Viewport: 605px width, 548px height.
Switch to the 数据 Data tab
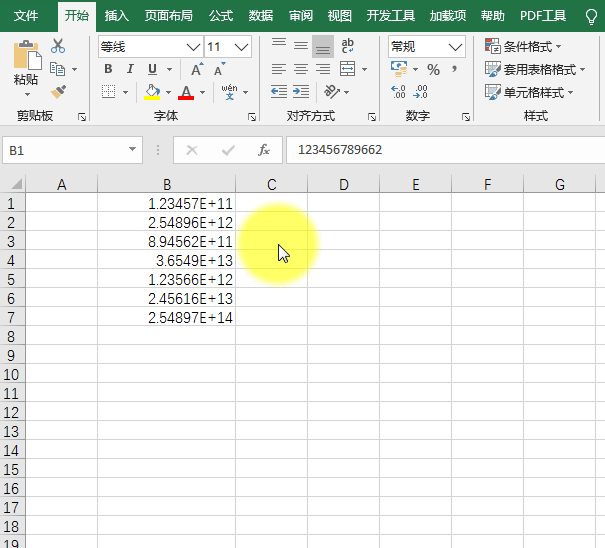[261, 16]
